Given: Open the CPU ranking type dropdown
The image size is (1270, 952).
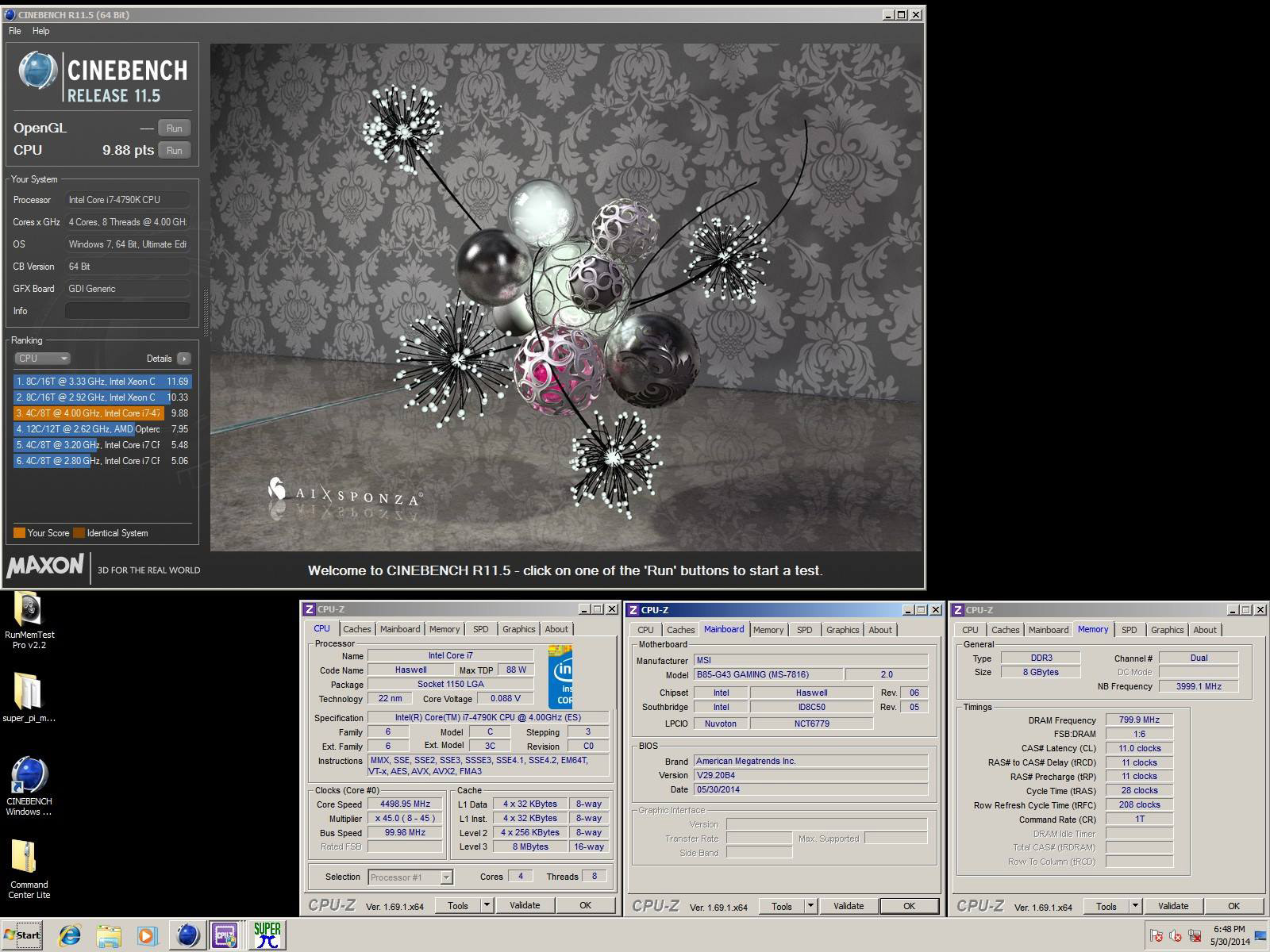Looking at the screenshot, I should point(43,359).
